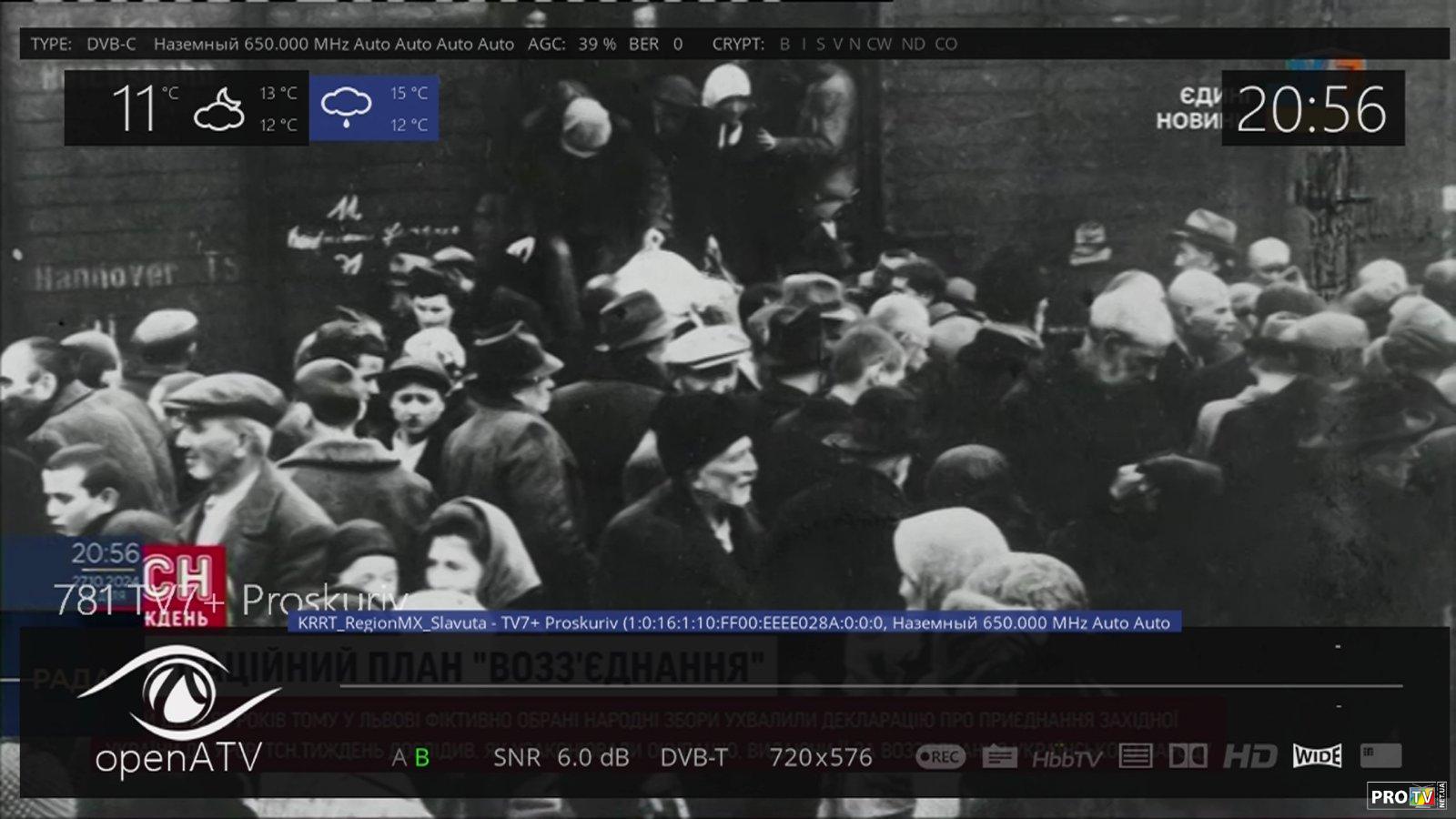Viewport: 1456px width, 819px height.
Task: Click the HD indicator icon
Action: tap(1249, 756)
